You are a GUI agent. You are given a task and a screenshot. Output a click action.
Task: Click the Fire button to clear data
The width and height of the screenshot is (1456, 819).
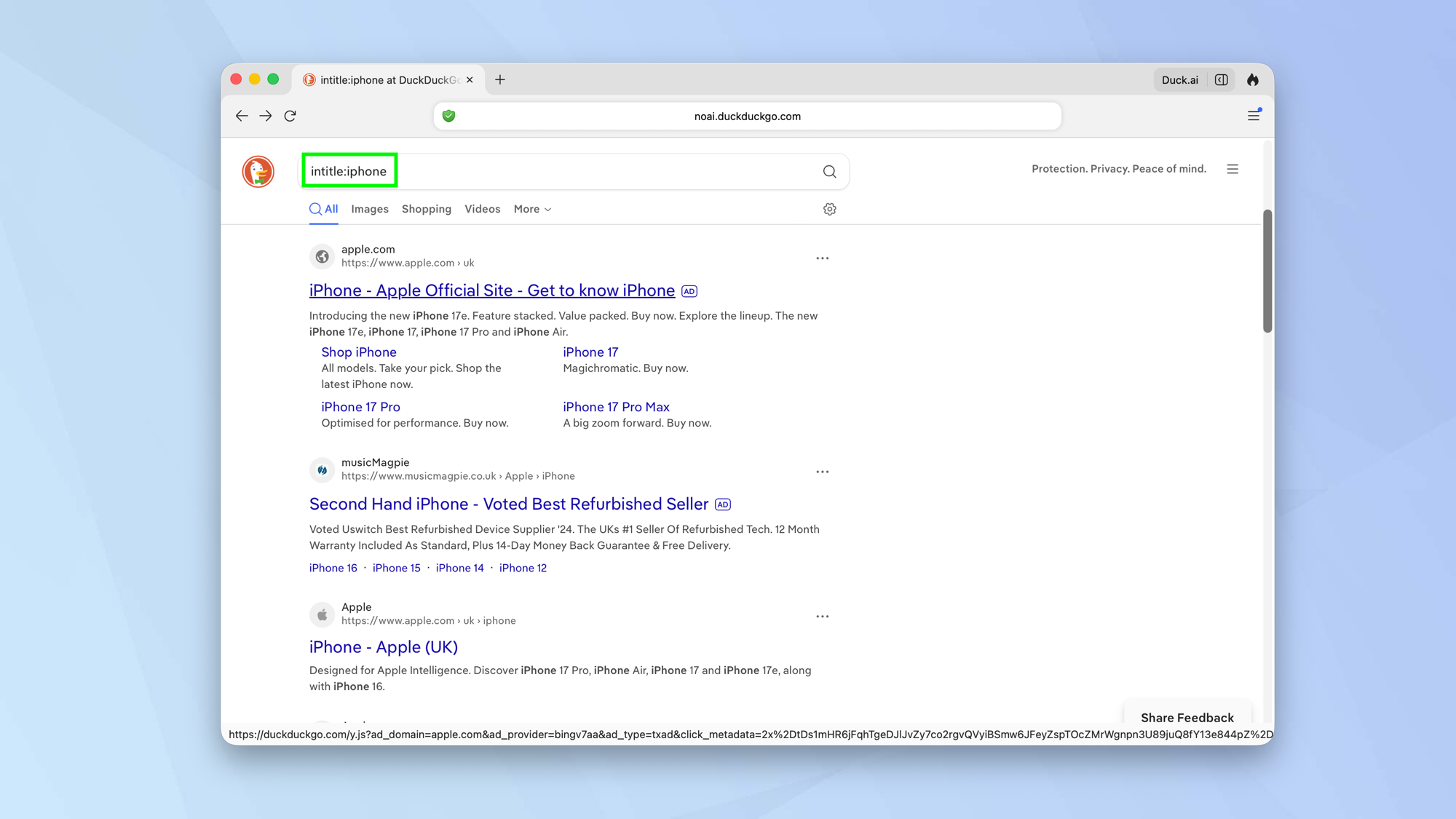tap(1253, 80)
